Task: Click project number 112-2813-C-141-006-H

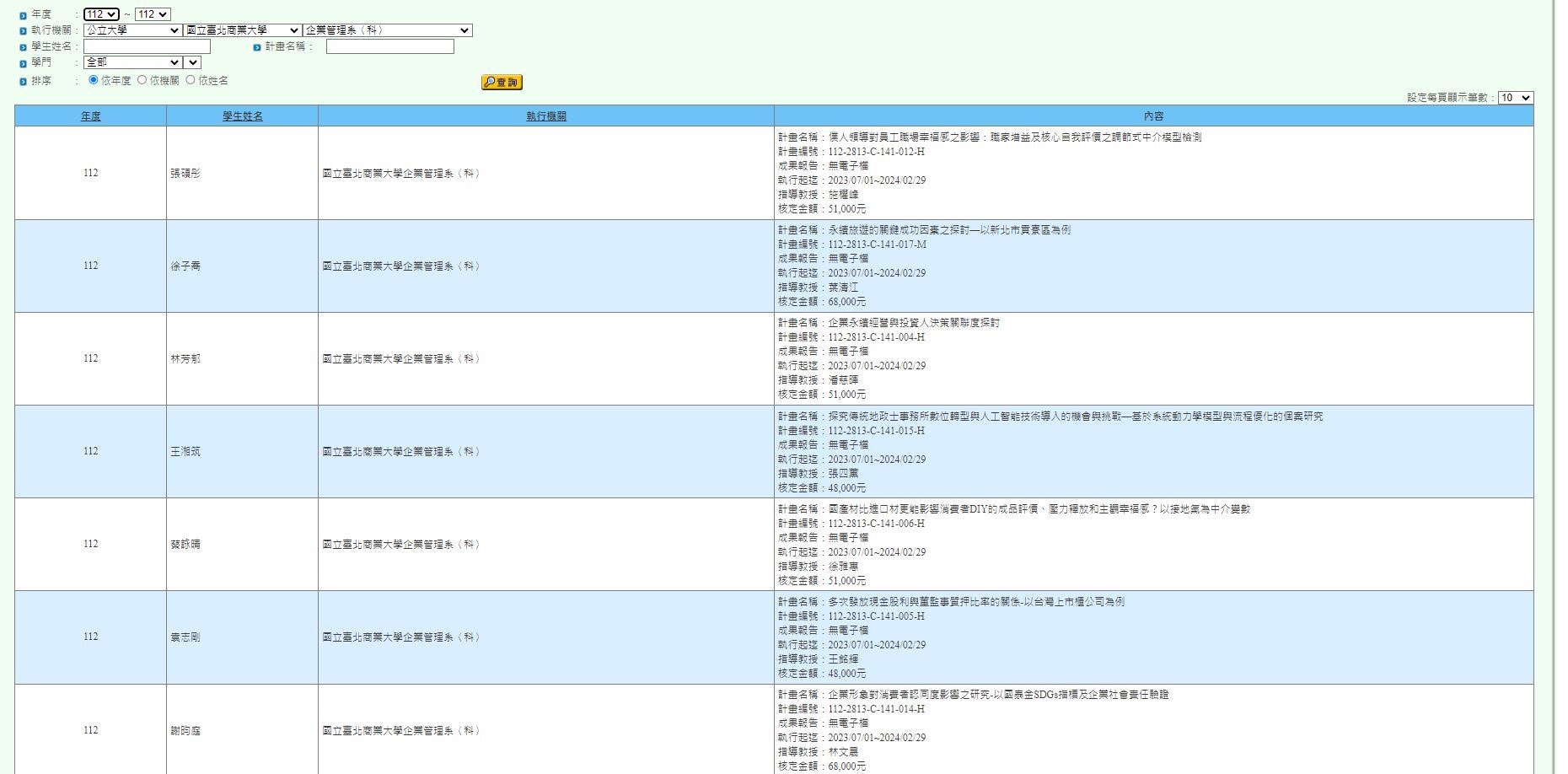Action: (876, 524)
